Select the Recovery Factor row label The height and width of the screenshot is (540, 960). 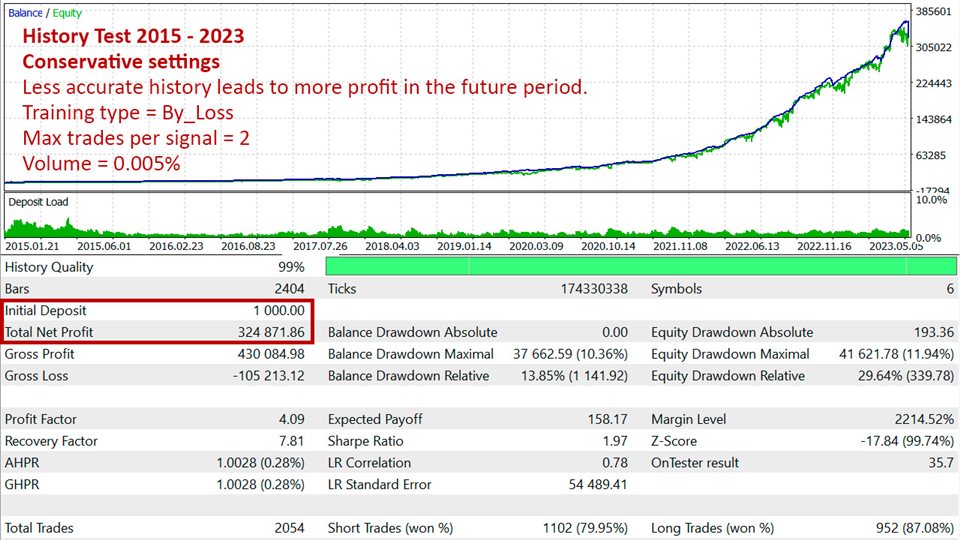point(51,441)
